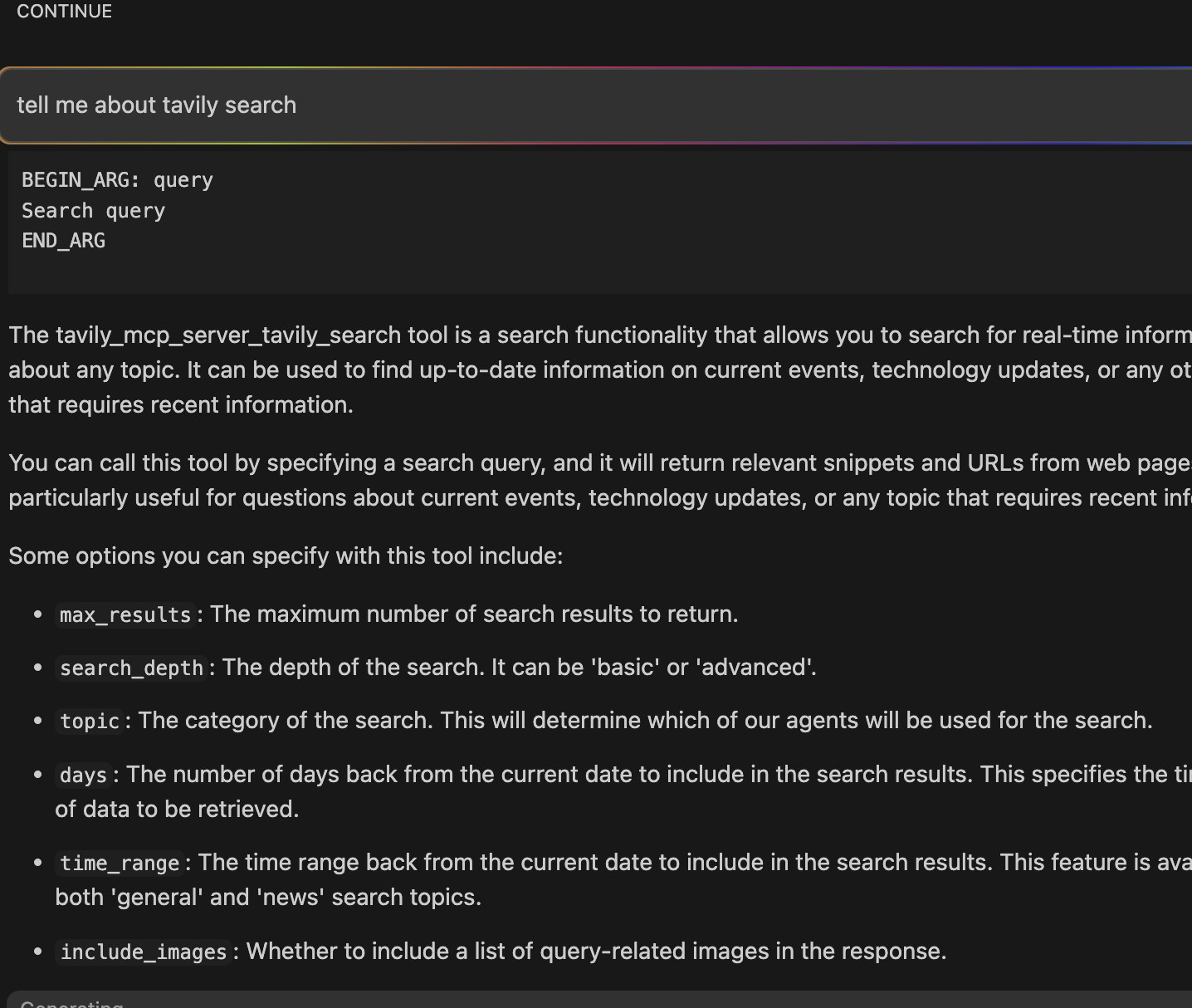Click the include_images inline code label
1192x1008 pixels.
point(143,952)
